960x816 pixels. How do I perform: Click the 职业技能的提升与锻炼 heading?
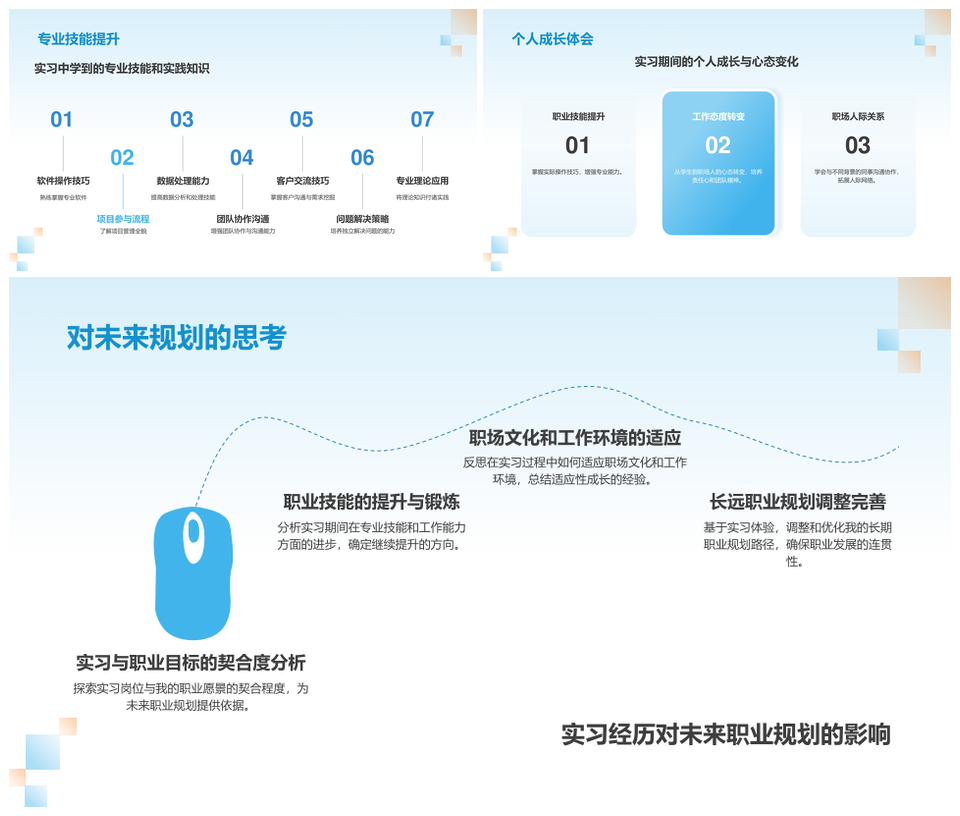(x=371, y=502)
